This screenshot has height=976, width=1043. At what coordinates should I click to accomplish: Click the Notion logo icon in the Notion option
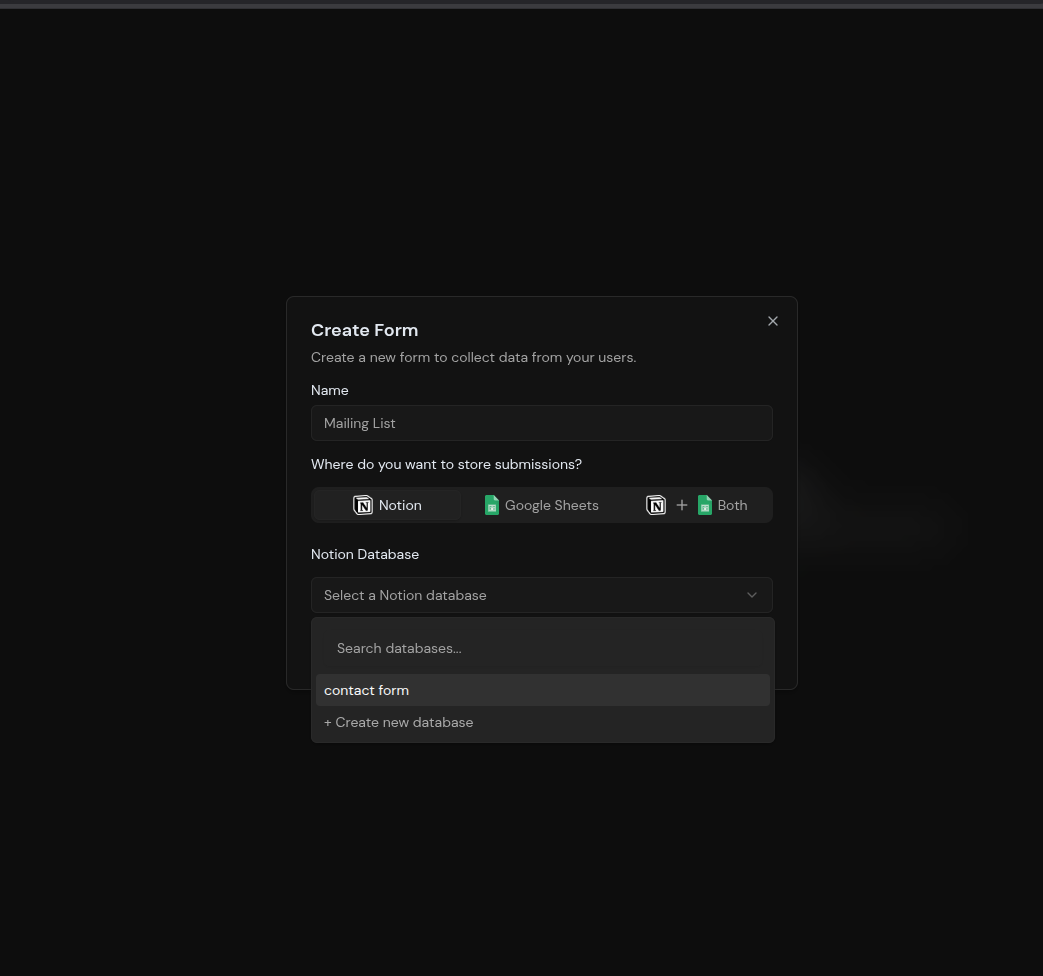coord(363,505)
